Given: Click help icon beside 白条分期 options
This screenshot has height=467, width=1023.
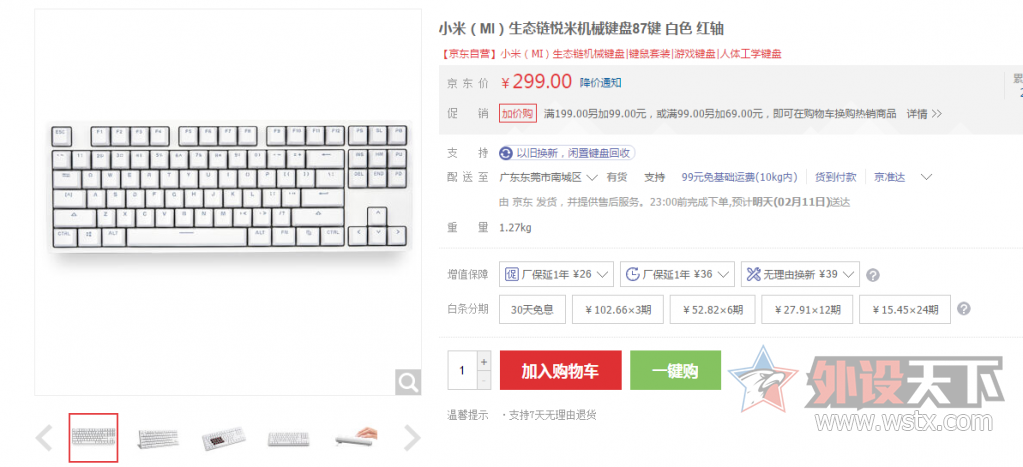Looking at the screenshot, I should (x=963, y=309).
